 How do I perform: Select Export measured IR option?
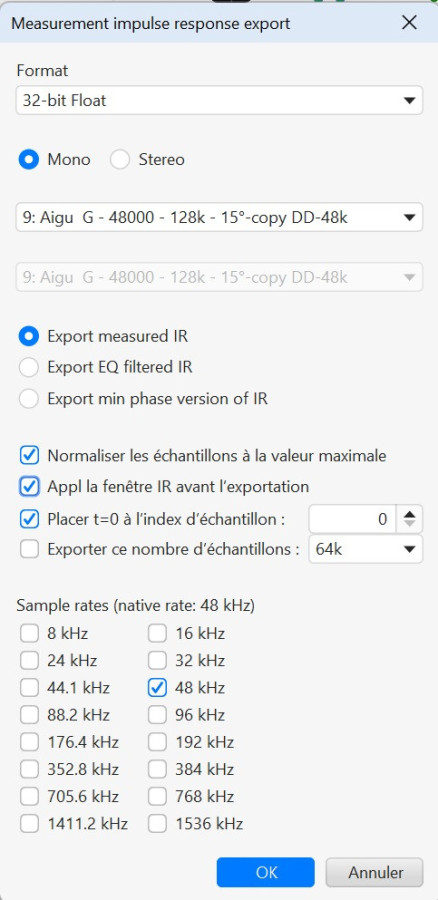tap(29, 336)
